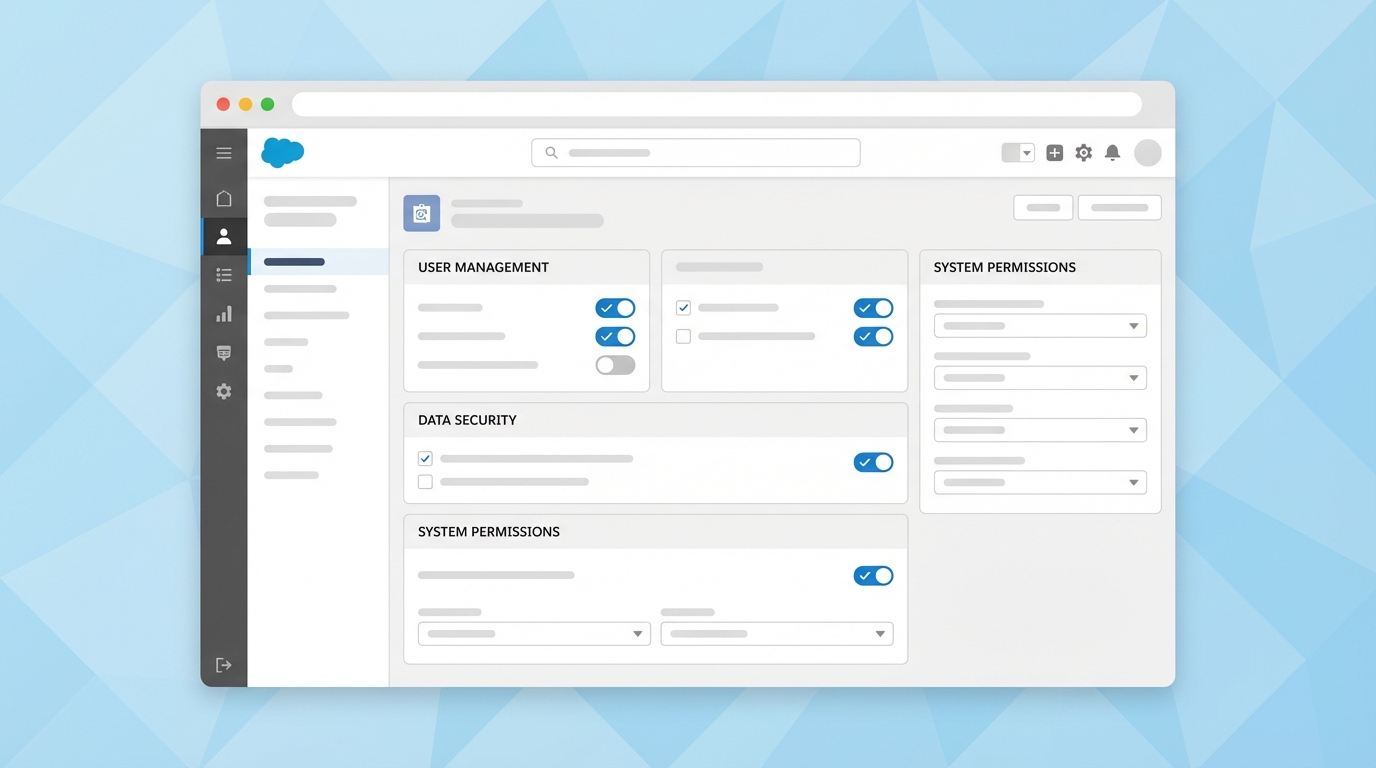
Task: Open setup via the gear icon
Action: coord(1083,152)
